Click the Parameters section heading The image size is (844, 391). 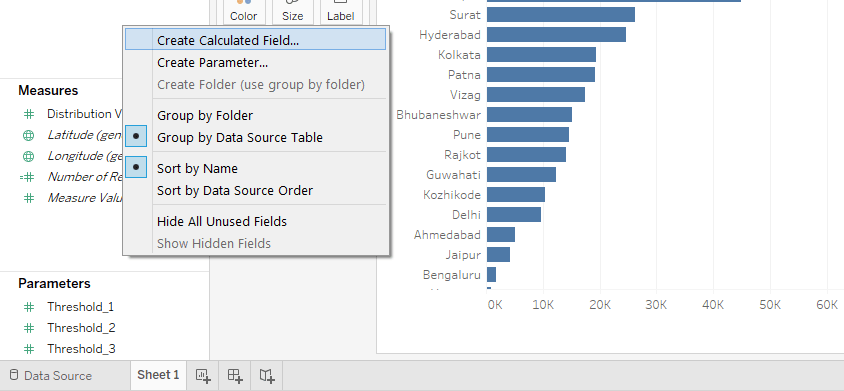[x=54, y=283]
